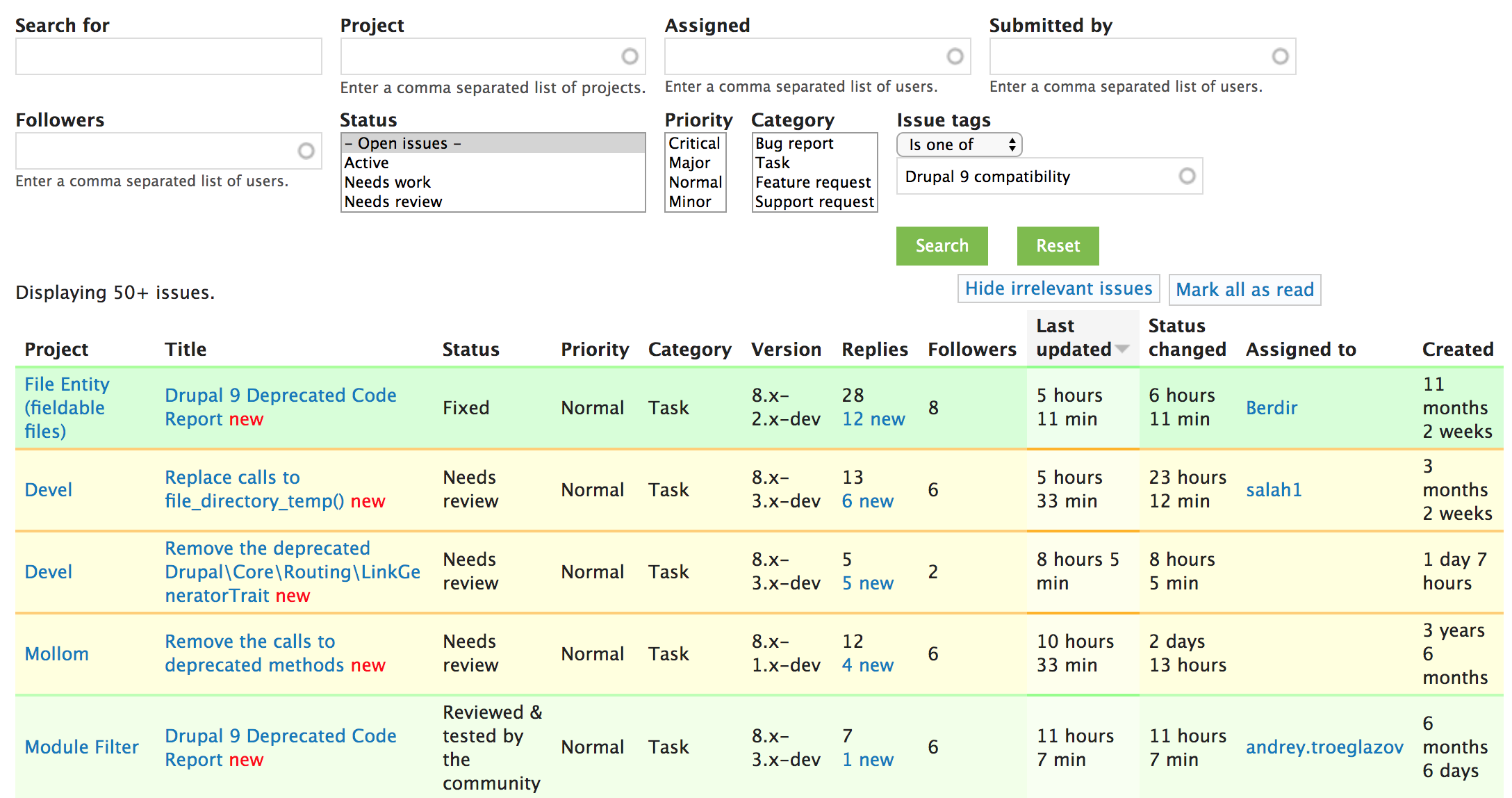View the '12 new' replies for File Entity issue
This screenshot has height=798, width=1512.
point(873,418)
